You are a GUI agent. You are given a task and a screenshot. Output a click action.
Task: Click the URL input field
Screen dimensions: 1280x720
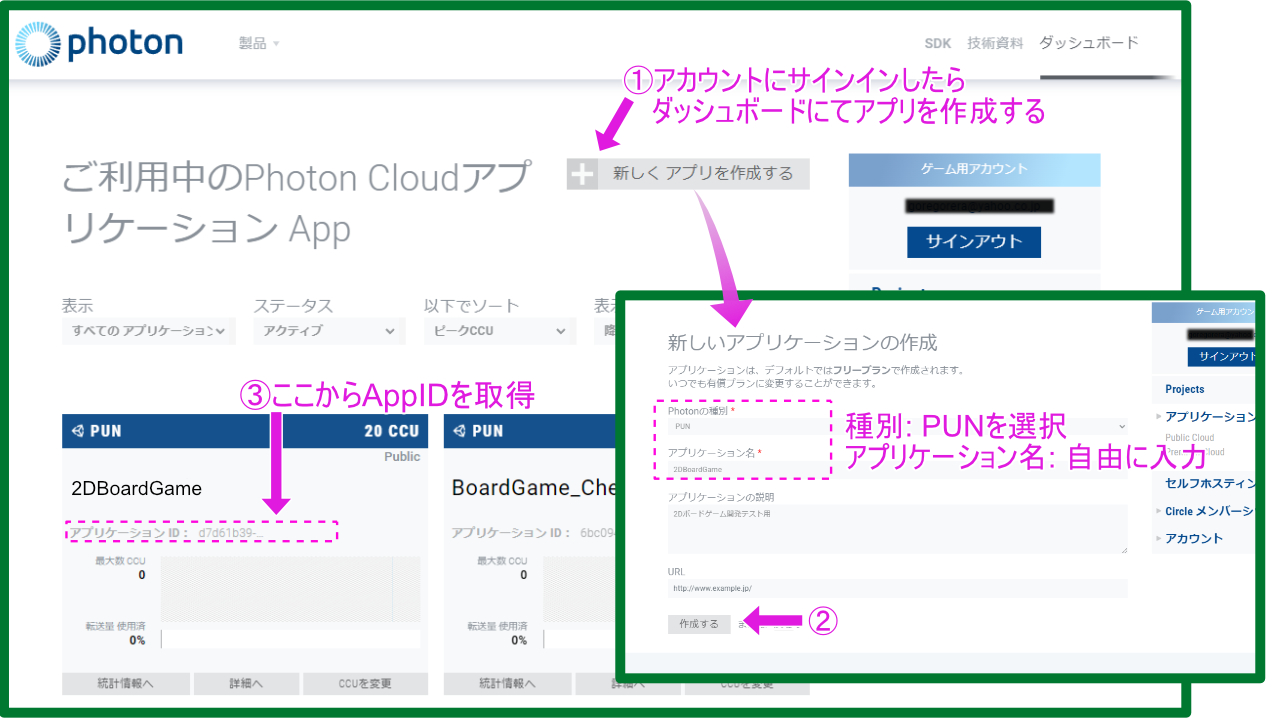[x=898, y=589]
